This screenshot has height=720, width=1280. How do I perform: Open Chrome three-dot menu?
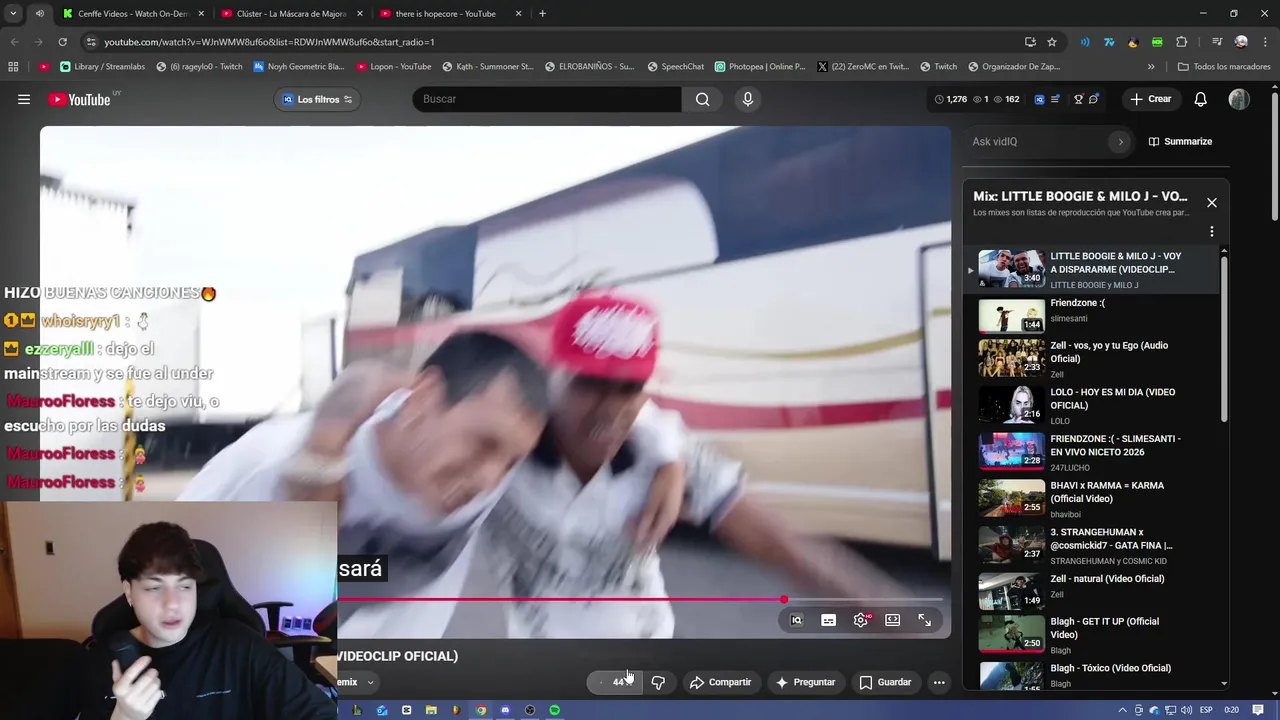click(x=1265, y=42)
